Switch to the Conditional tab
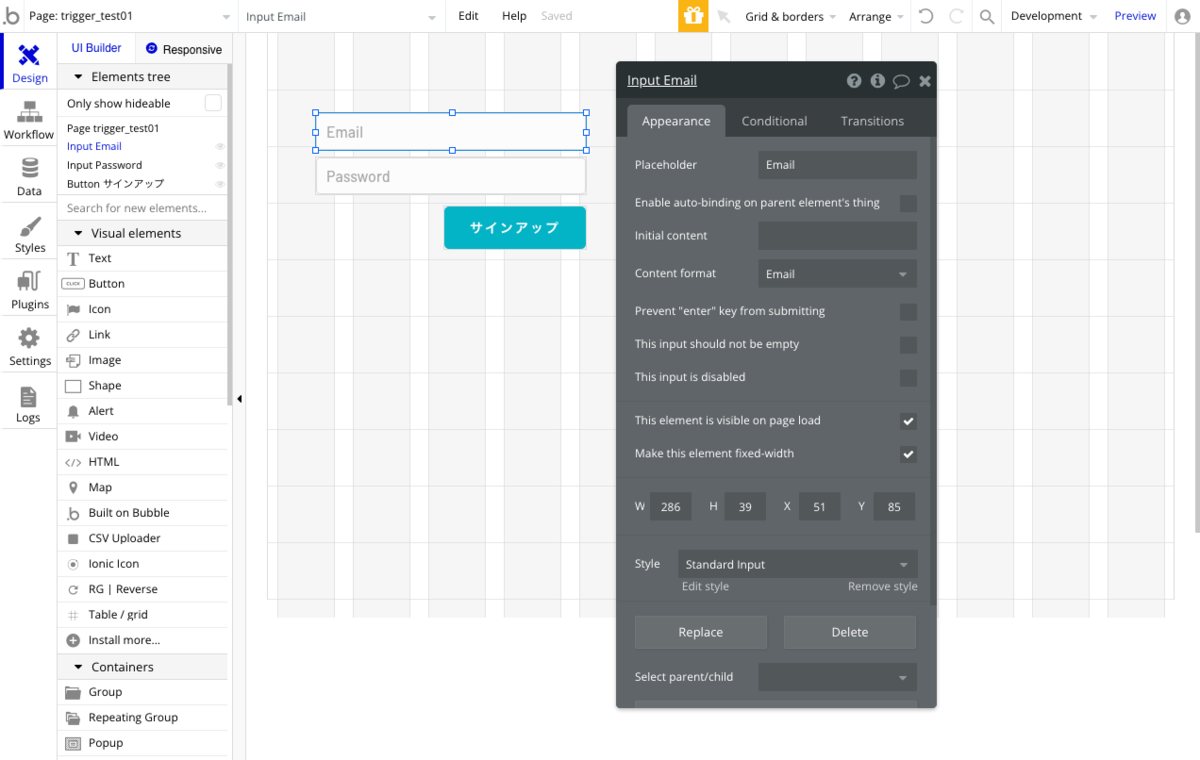Image resolution: width=1200 pixels, height=760 pixels. 774,121
